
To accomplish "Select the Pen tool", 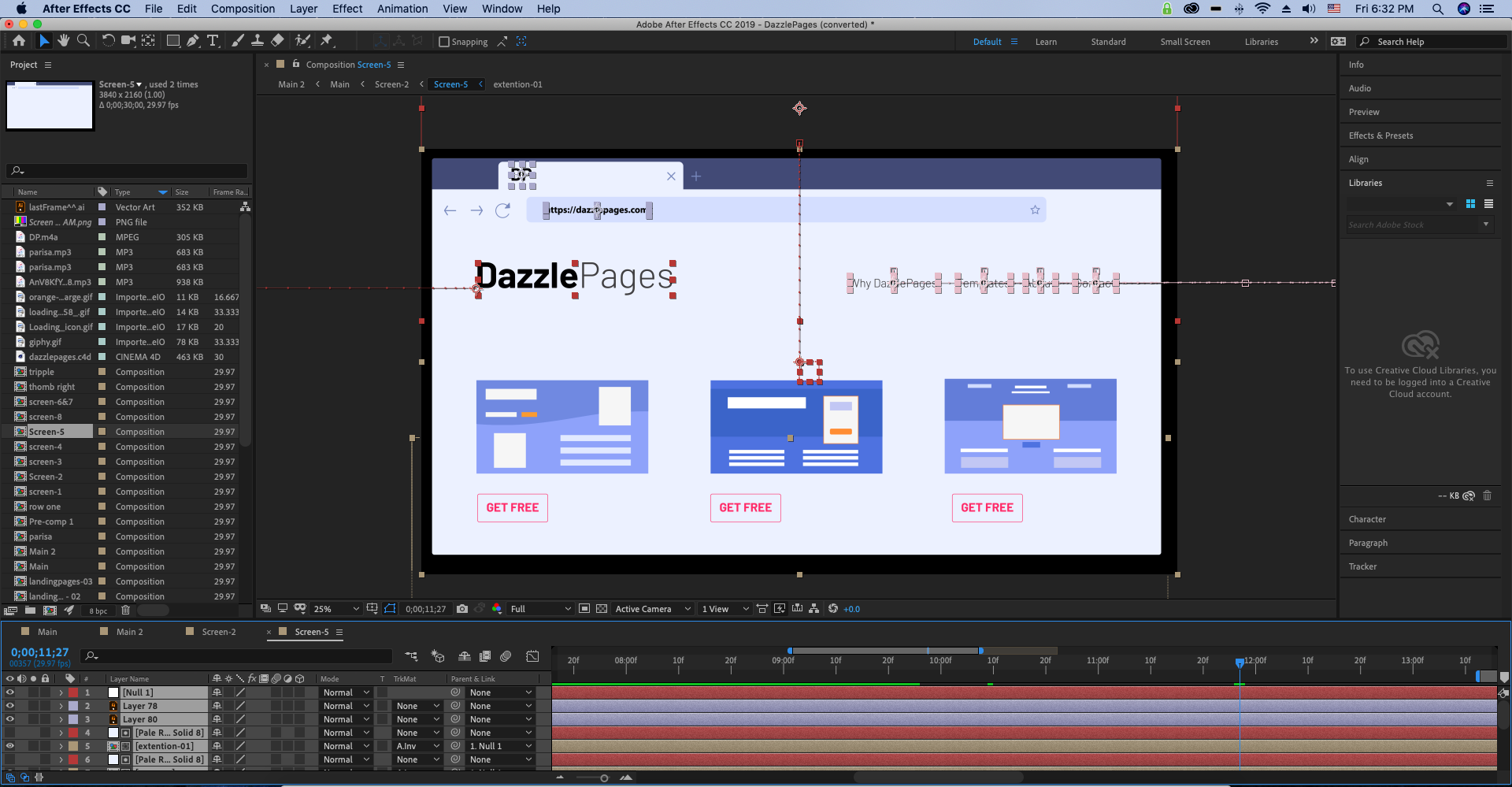I will 193,41.
